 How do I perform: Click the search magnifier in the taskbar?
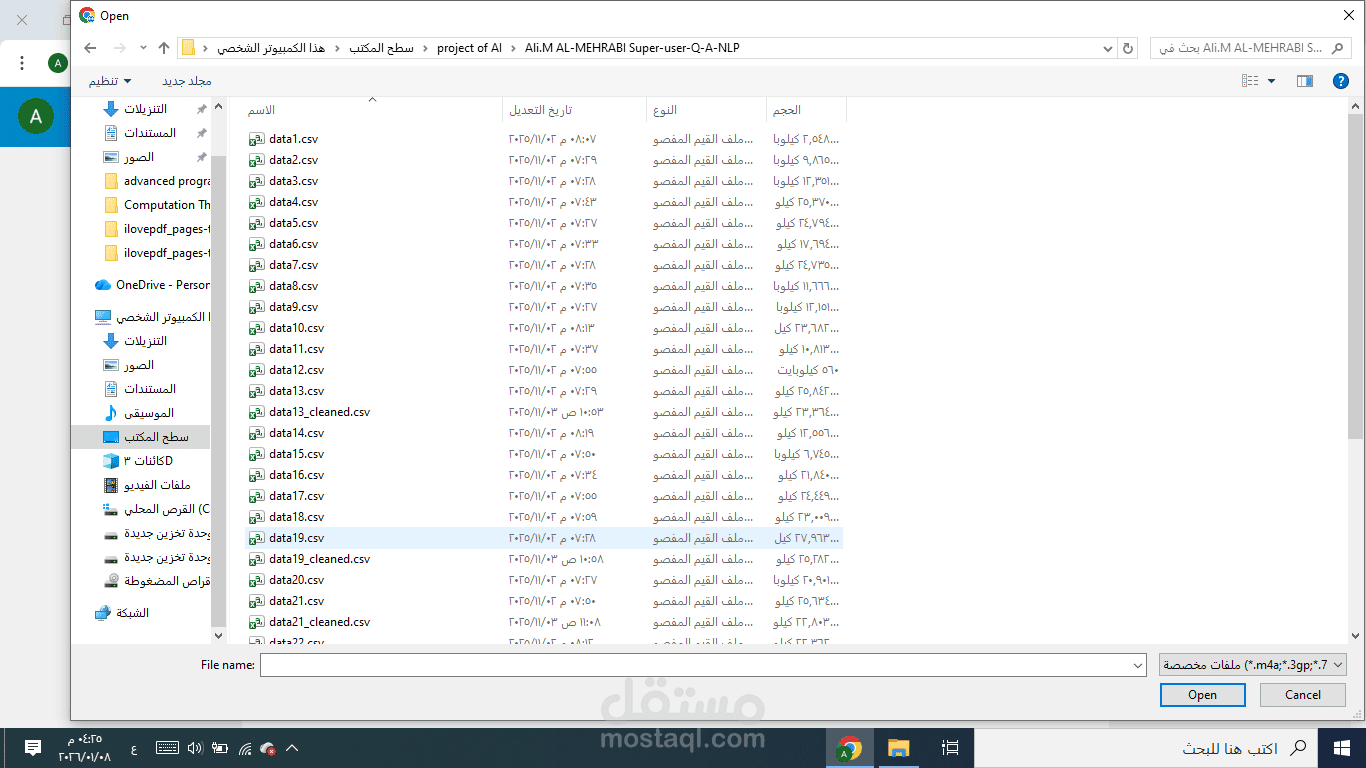coord(1298,747)
